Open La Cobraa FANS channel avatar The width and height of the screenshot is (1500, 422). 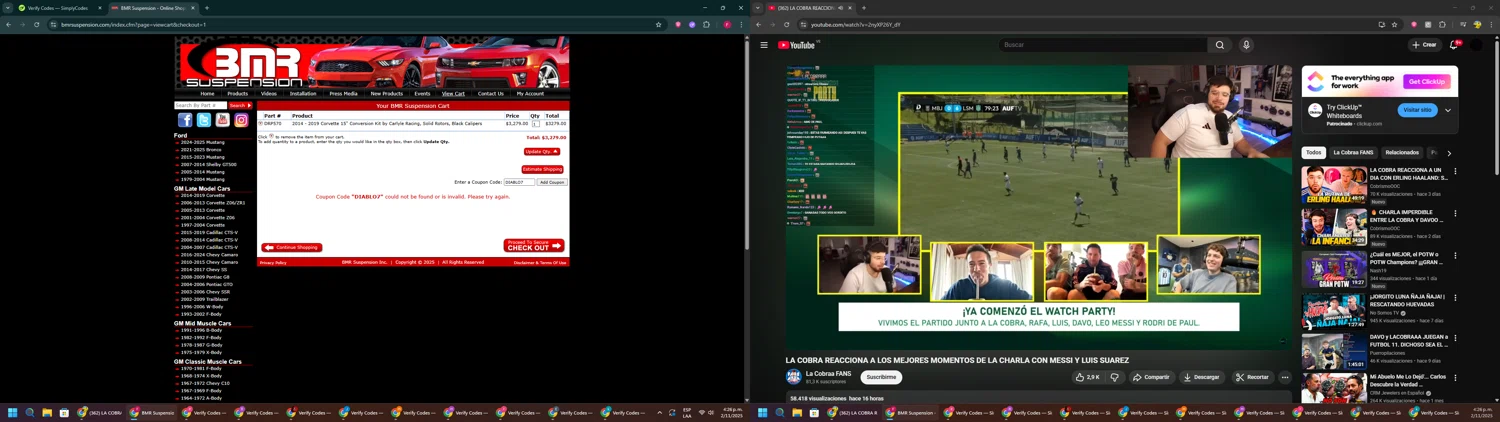pos(794,377)
